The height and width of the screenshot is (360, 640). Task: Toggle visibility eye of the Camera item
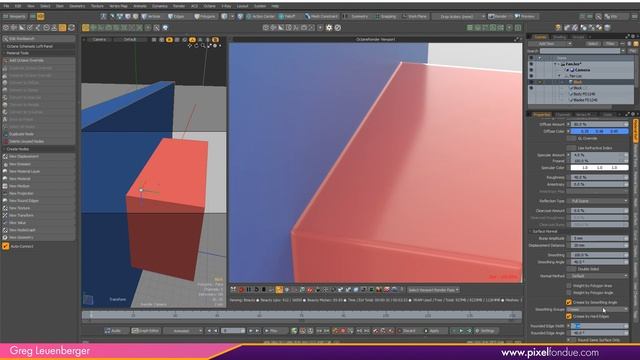[531, 70]
